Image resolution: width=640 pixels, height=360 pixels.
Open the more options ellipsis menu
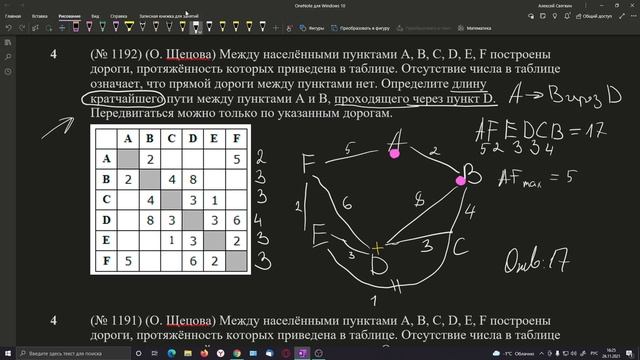(633, 16)
